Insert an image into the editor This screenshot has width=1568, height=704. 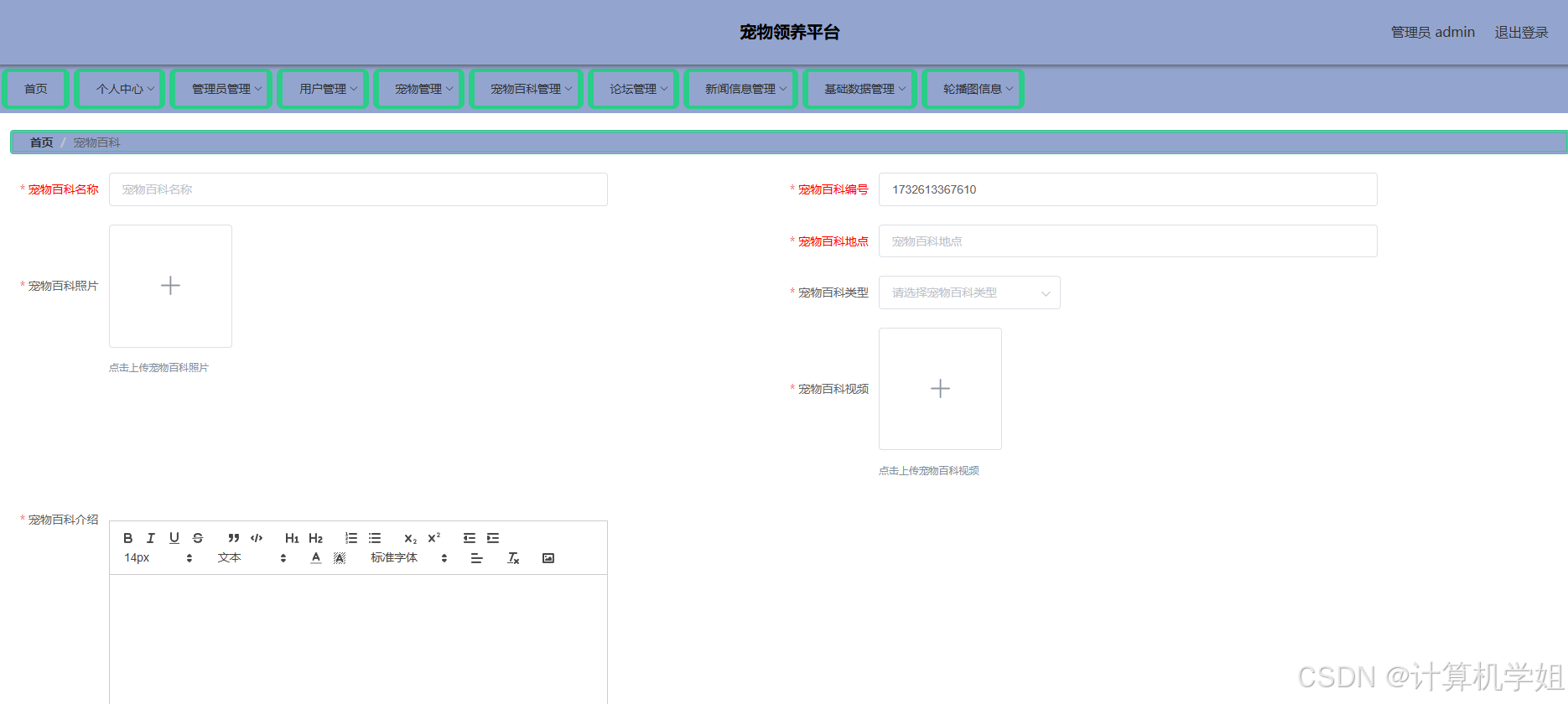(548, 558)
